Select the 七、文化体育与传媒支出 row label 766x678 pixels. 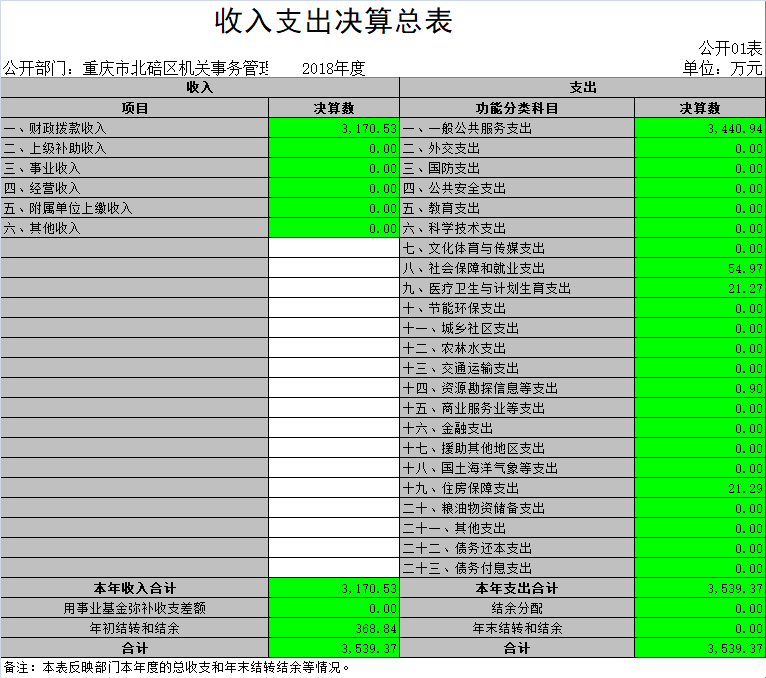click(x=473, y=249)
